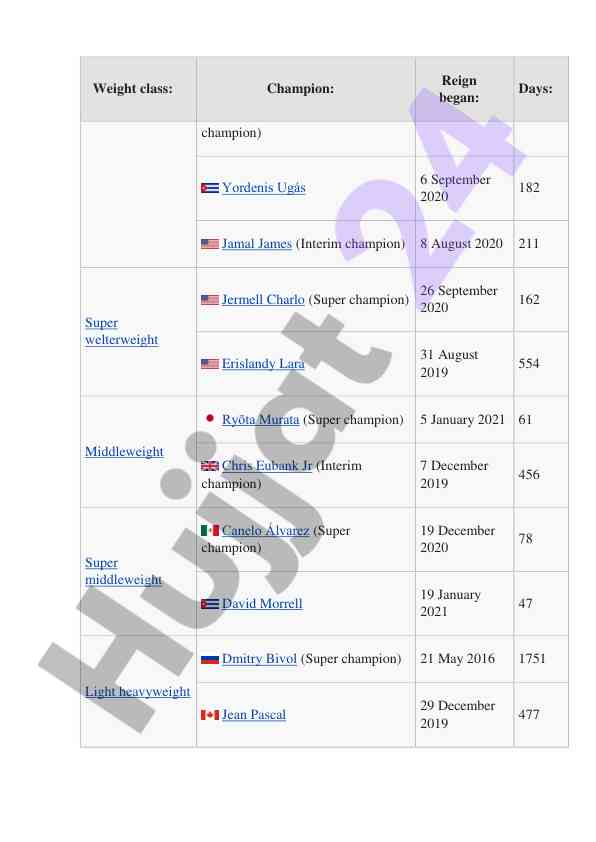Open the Jamal James link
This screenshot has height=842, width=596.
(x=257, y=243)
